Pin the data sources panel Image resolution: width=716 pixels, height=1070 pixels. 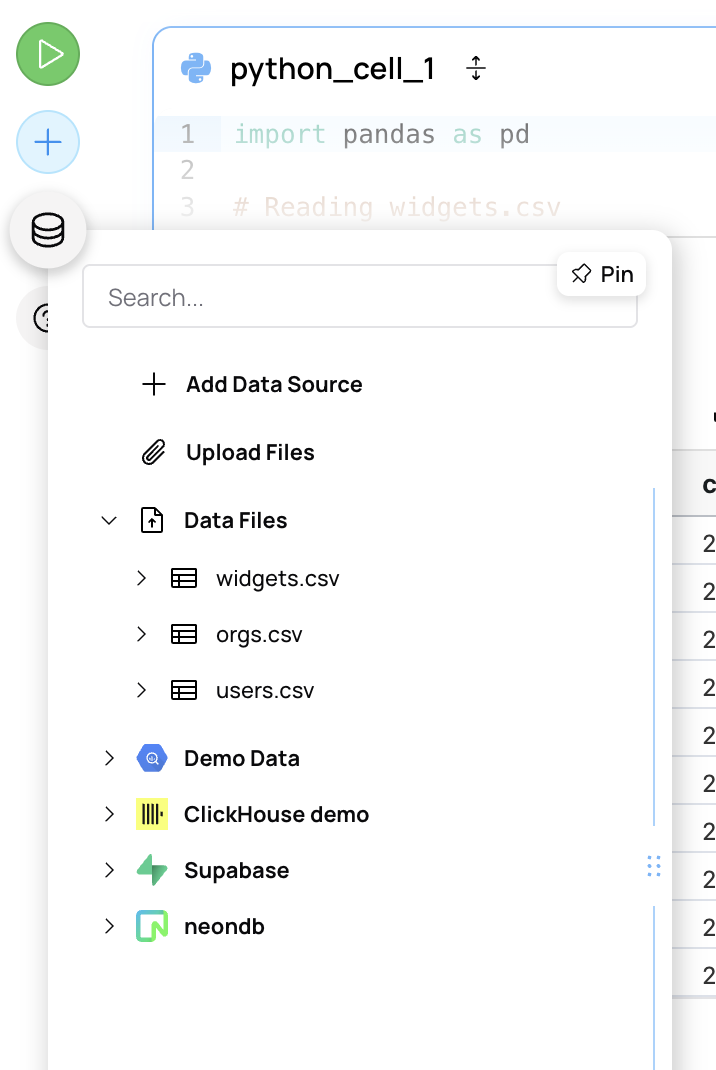point(601,274)
